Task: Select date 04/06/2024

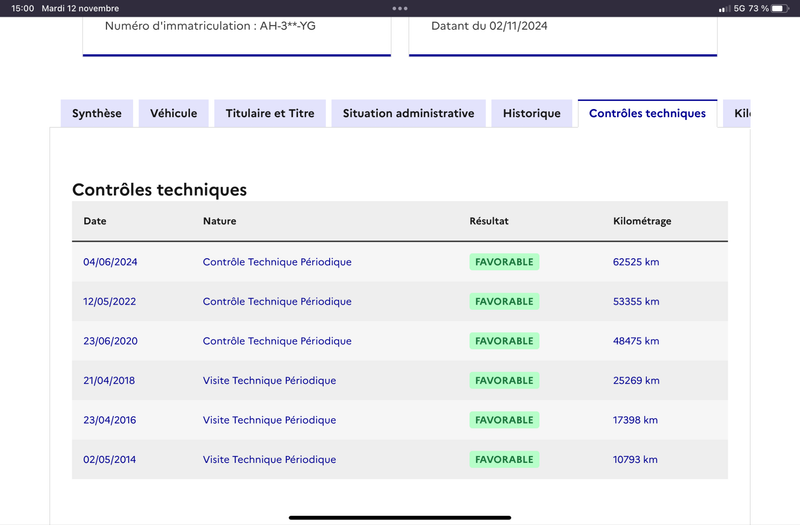Action: point(110,262)
